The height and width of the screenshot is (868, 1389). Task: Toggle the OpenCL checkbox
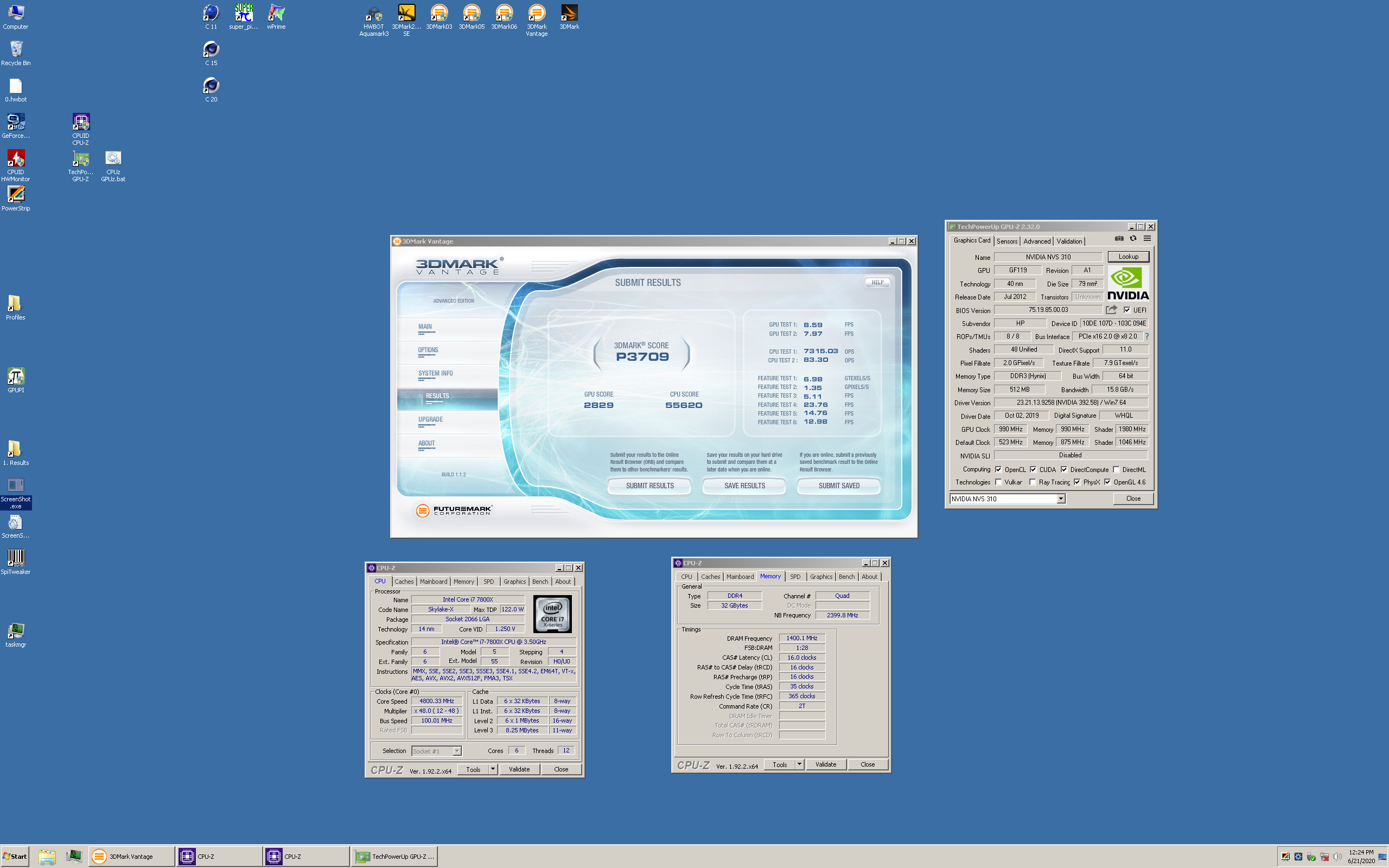coord(998,470)
